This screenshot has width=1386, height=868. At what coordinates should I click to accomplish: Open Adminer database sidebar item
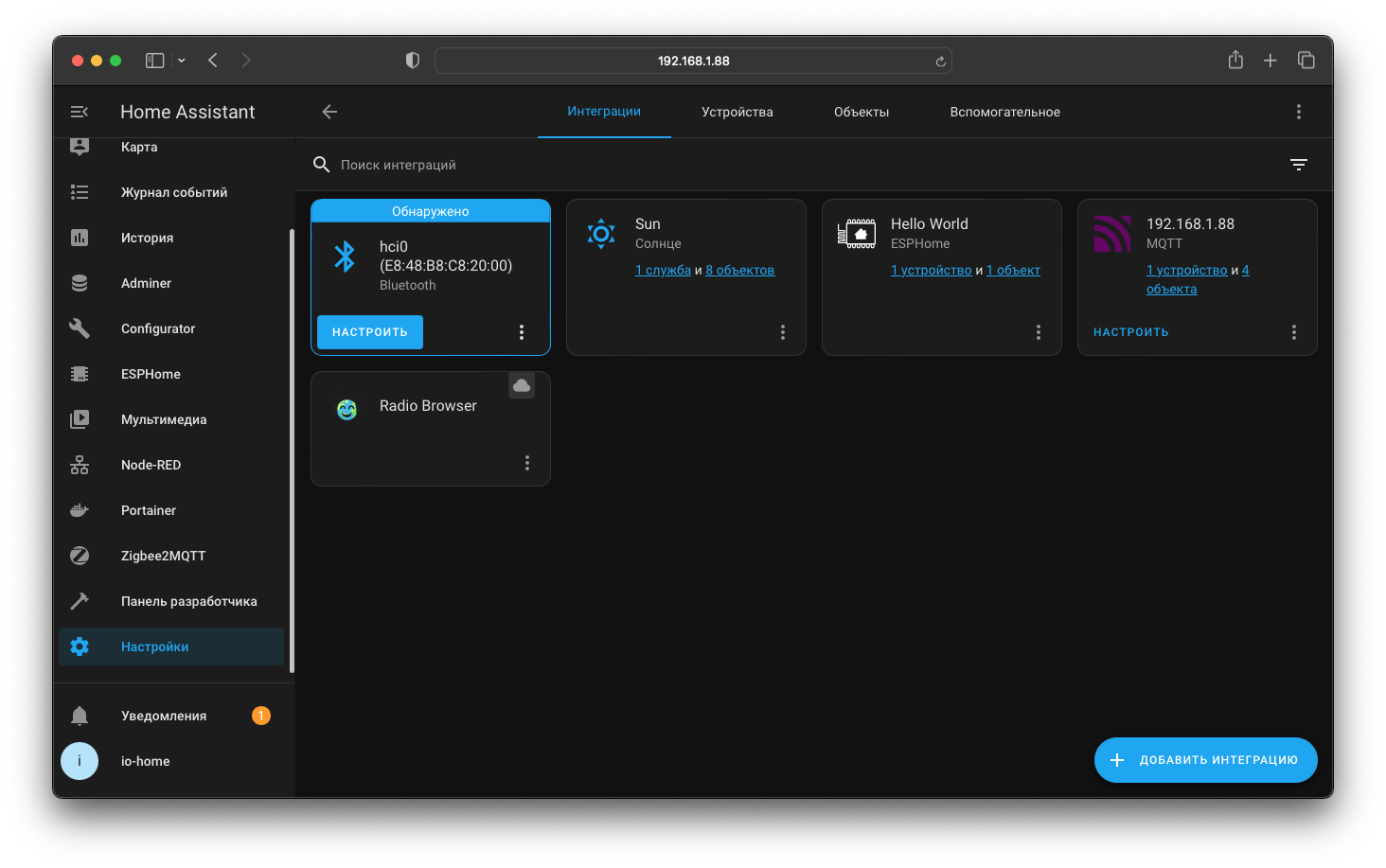(x=146, y=283)
